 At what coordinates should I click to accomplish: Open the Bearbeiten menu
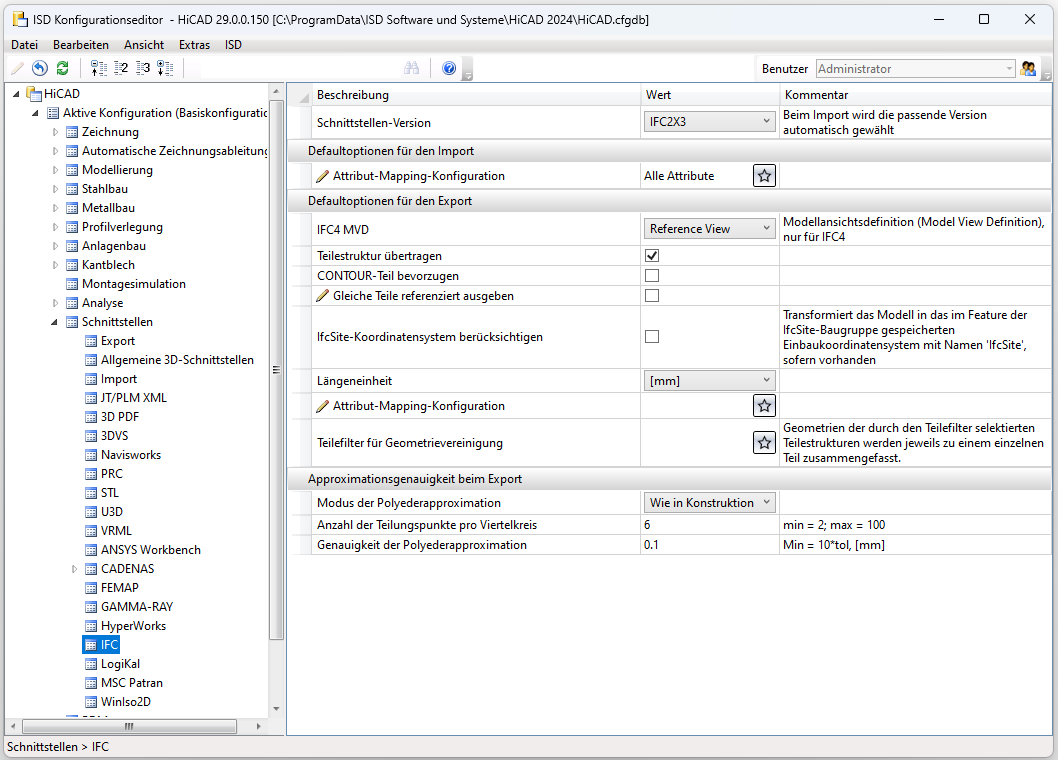[81, 45]
